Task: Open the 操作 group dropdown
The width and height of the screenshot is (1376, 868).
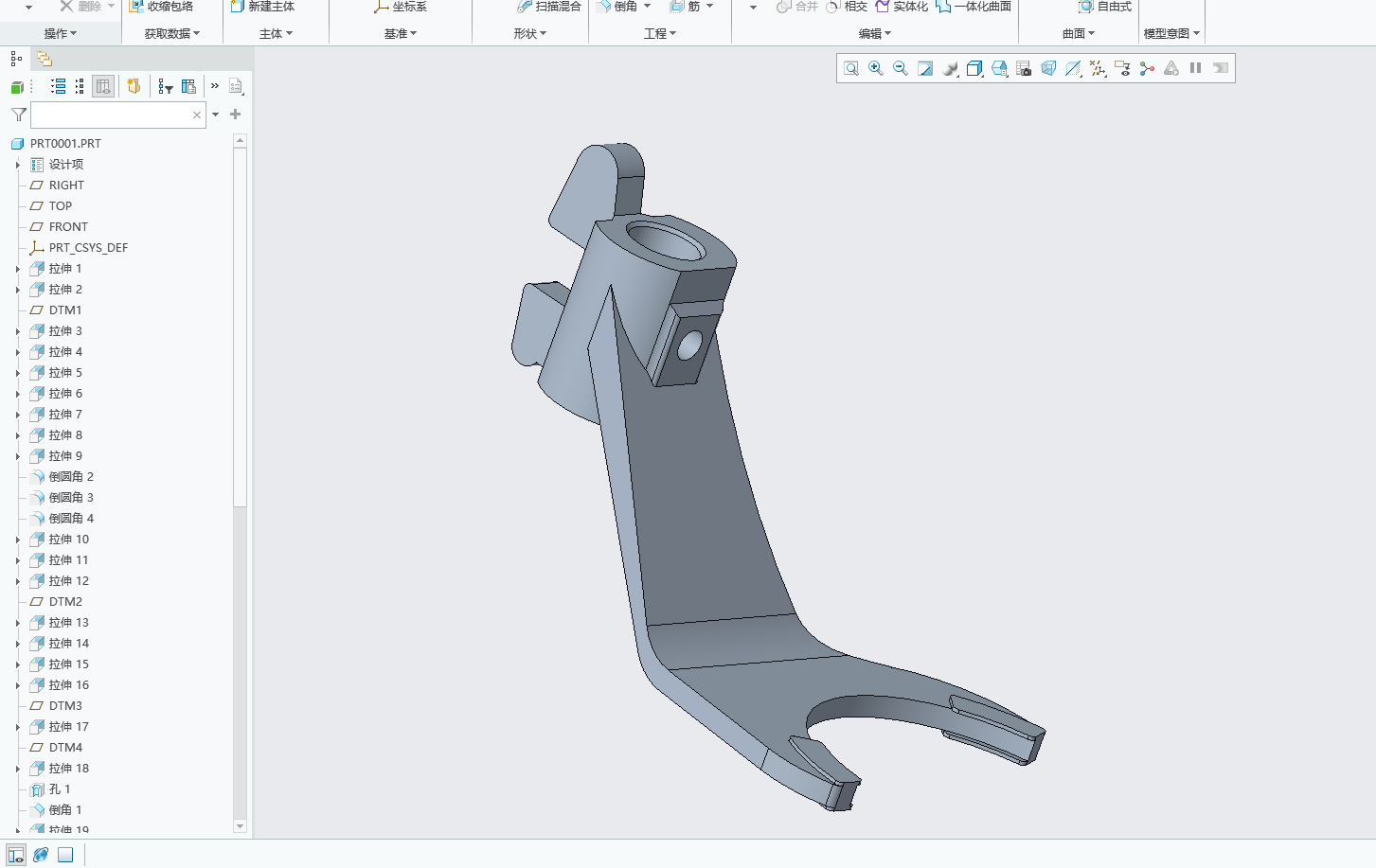Action: coord(61,33)
